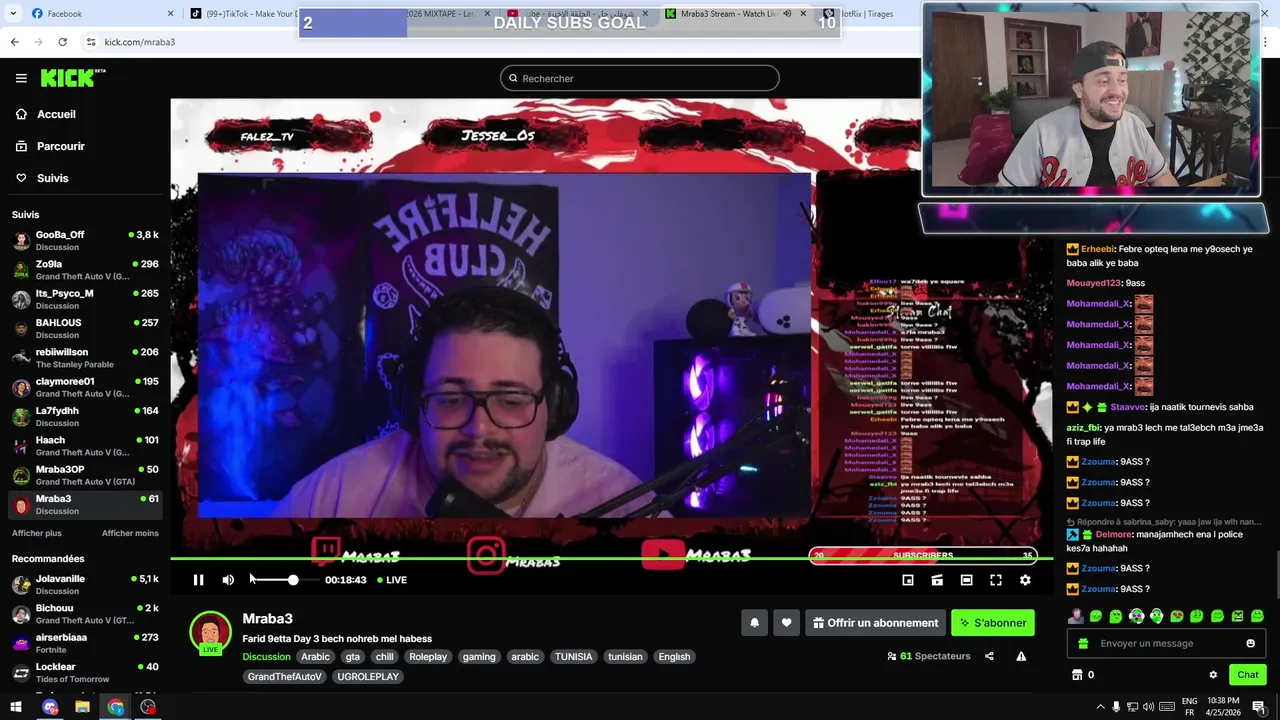Screen dimensions: 1280x720
Task: Open claymoree01 channel in sidebar
Action: 85,387
